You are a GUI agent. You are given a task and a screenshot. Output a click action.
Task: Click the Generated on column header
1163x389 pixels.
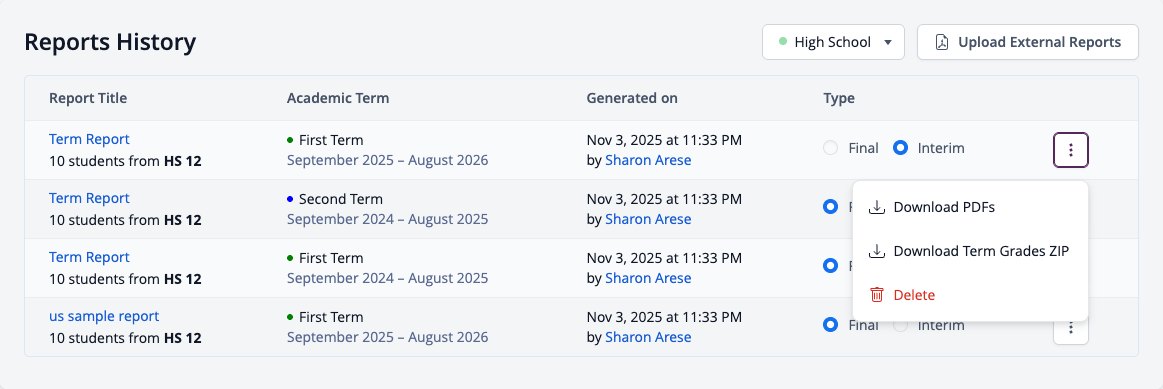click(x=631, y=98)
